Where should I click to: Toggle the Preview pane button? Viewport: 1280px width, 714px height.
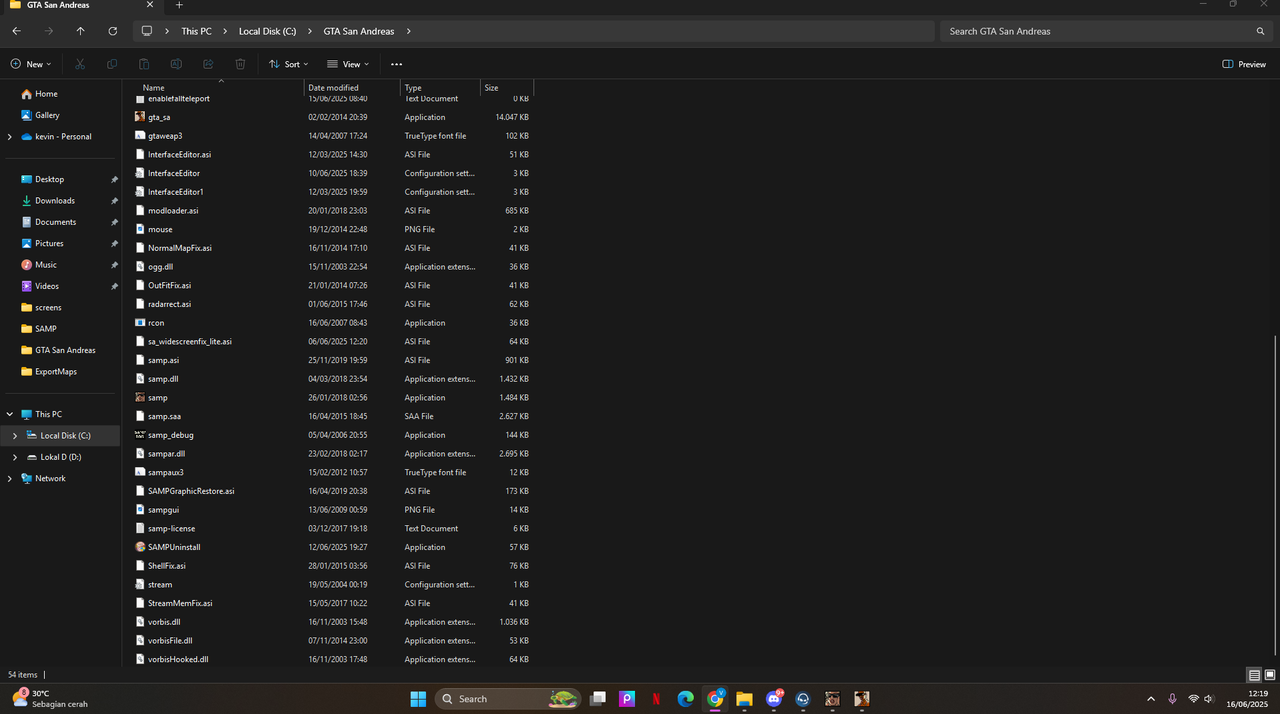tap(1244, 64)
